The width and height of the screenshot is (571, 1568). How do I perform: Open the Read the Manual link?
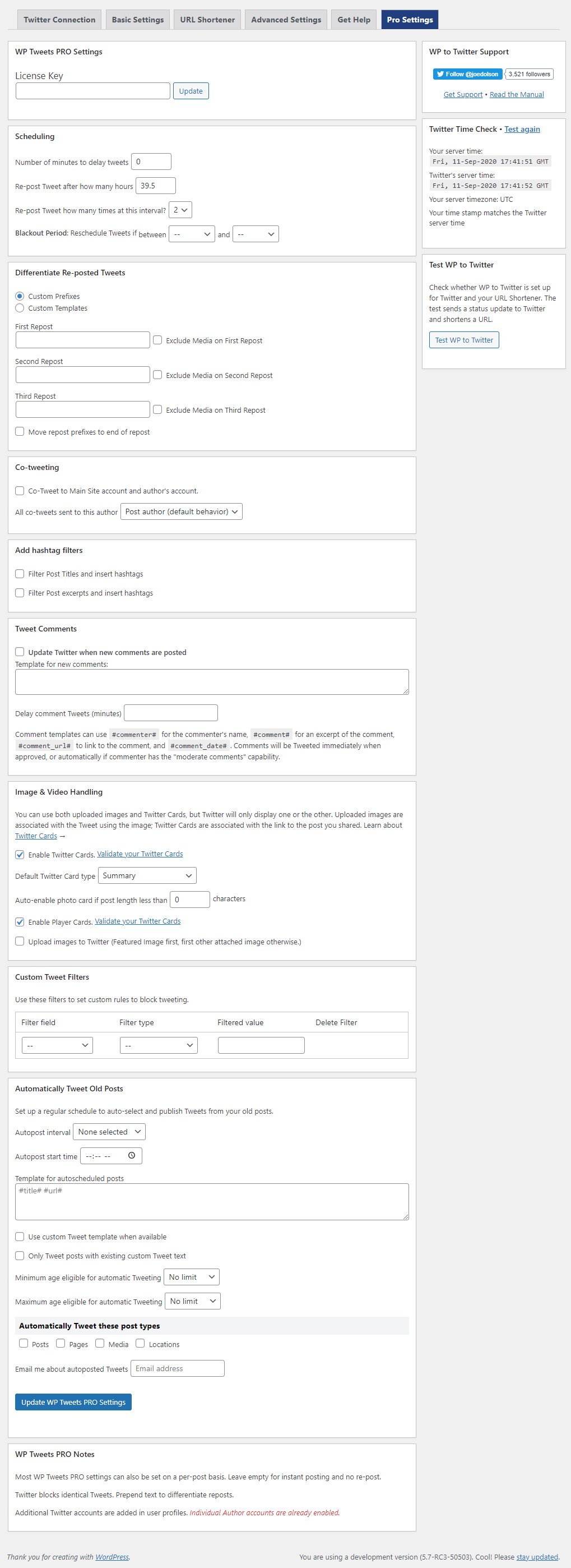click(517, 94)
